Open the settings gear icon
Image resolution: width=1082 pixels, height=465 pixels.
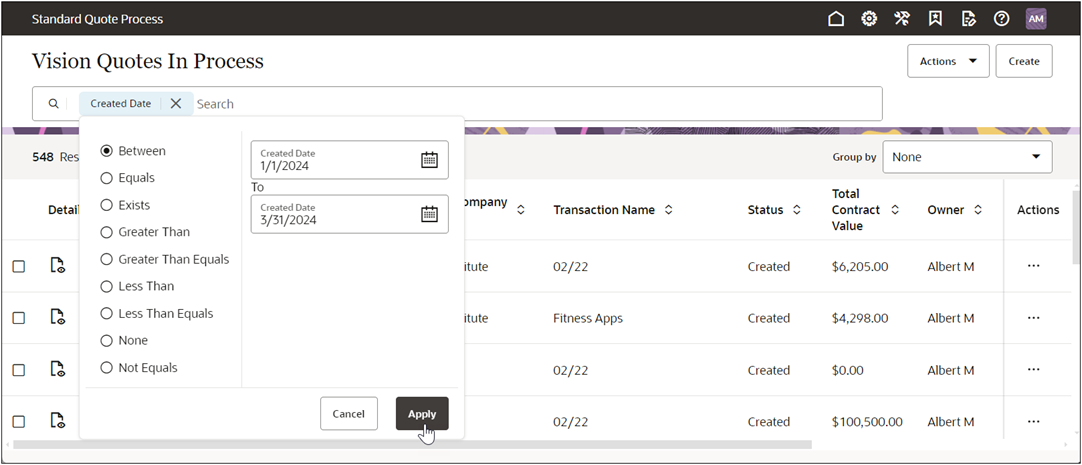[869, 19]
